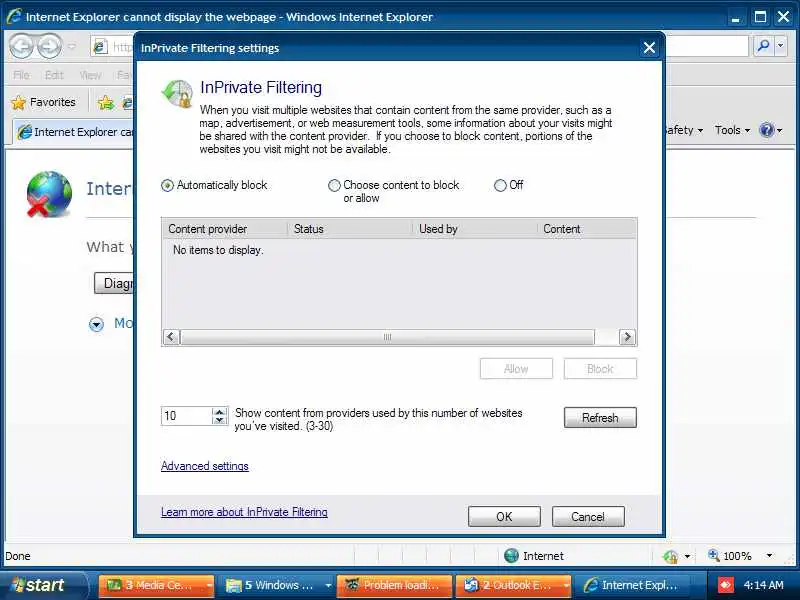Click the Internet zone globe icon
This screenshot has width=800, height=600.
(511, 556)
